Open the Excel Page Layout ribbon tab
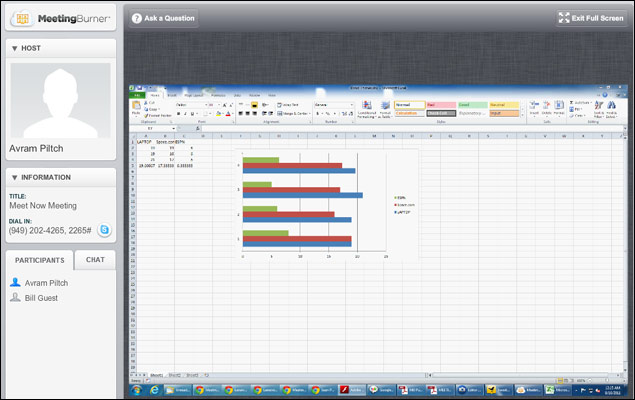635x400 pixels. click(194, 95)
